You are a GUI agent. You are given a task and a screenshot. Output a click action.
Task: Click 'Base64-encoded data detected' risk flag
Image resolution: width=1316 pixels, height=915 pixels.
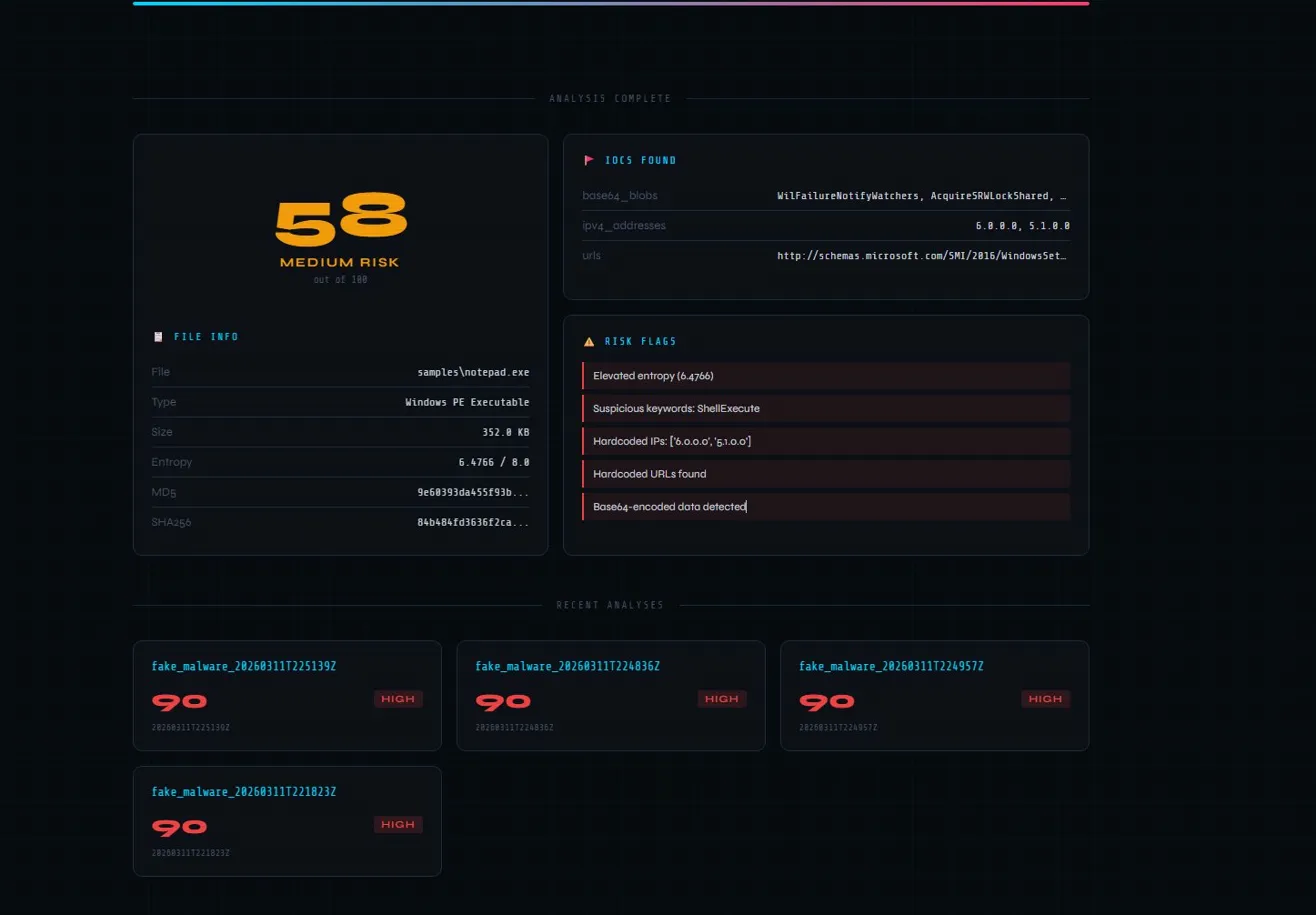point(826,507)
